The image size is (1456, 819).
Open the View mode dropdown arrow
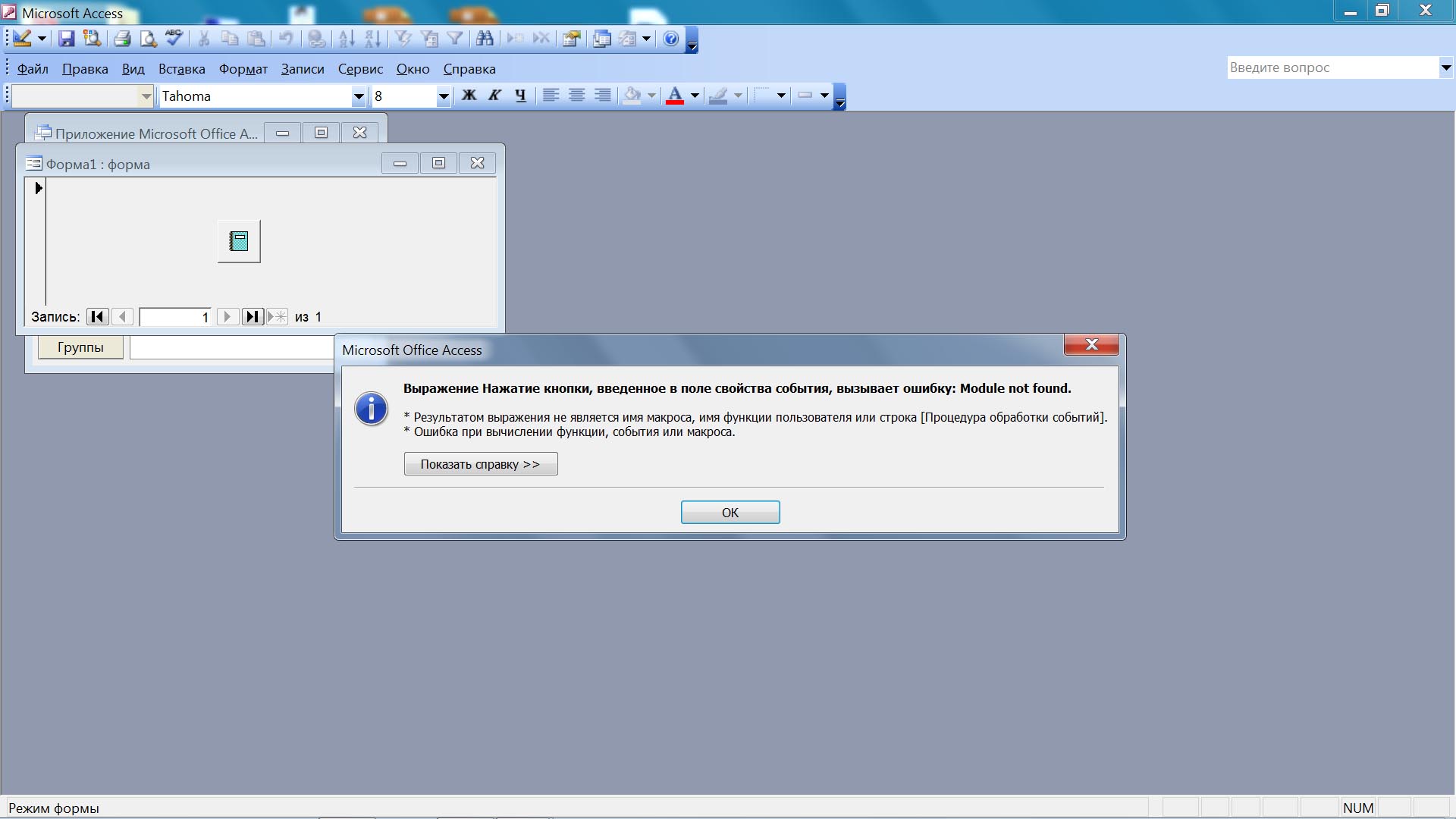pos(42,39)
